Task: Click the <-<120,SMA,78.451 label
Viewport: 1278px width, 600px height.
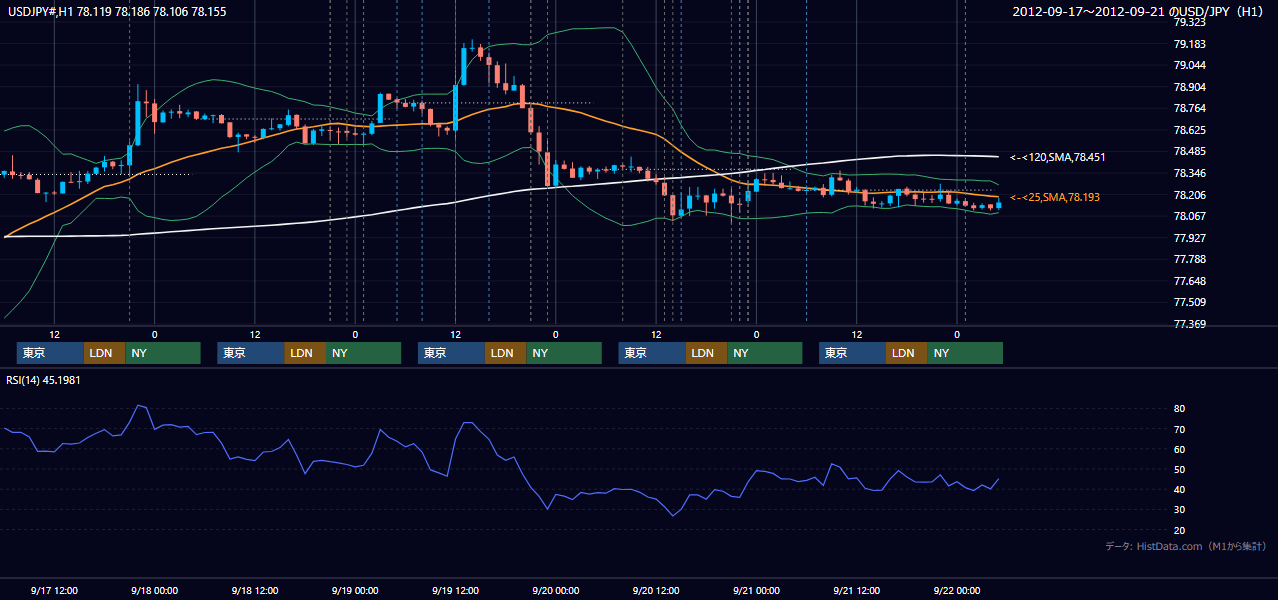Action: tap(1057, 157)
